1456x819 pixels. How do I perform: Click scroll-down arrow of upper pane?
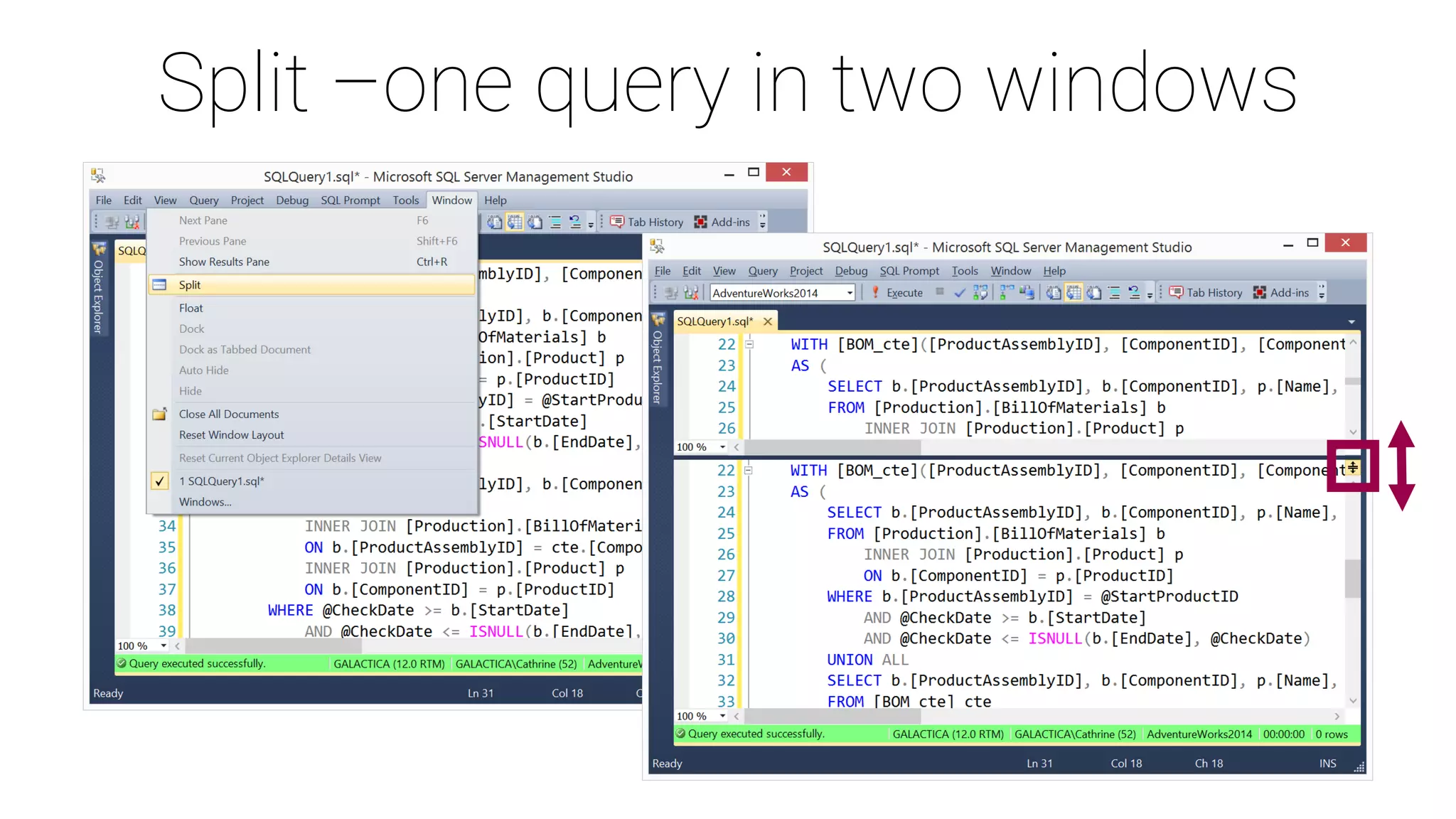pyautogui.click(x=1352, y=432)
